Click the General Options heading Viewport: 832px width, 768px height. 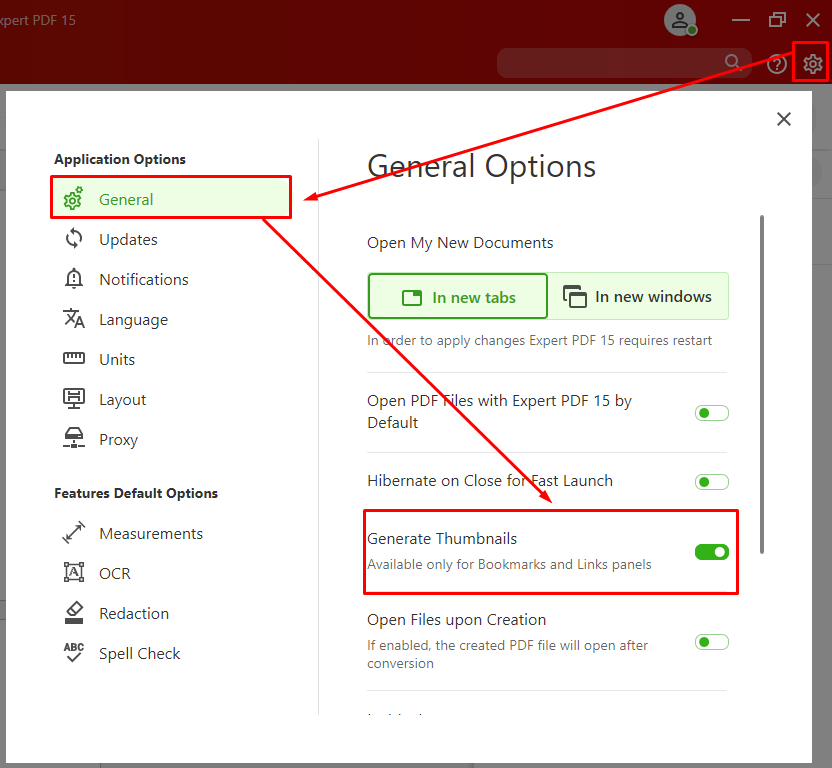[481, 166]
